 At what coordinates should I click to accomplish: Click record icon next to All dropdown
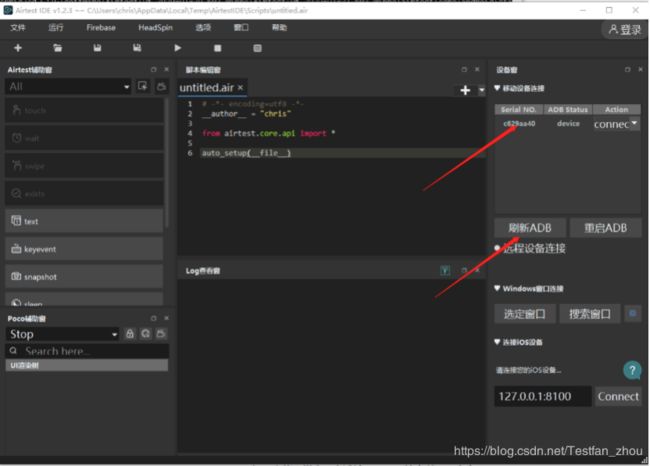[x=143, y=86]
